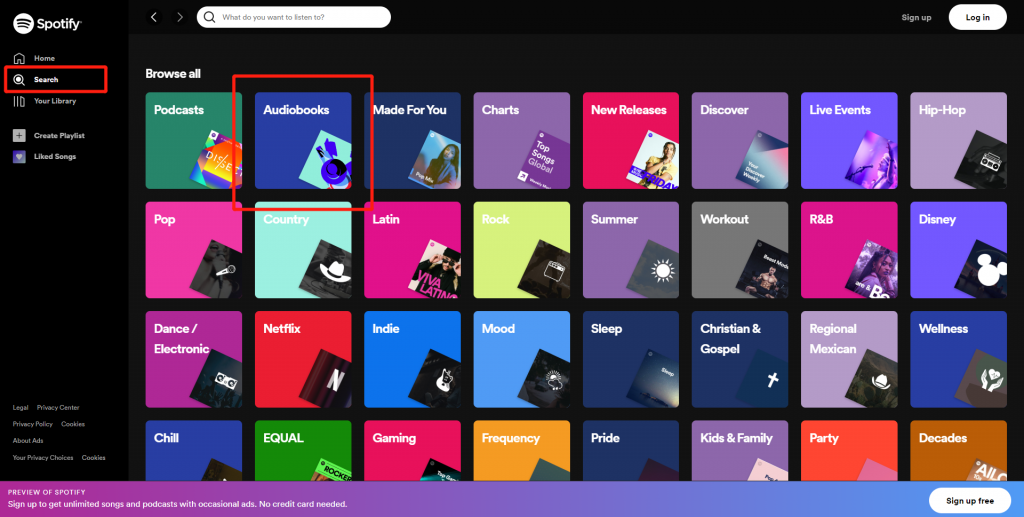
Task: Click the Create Playlist label
Action: point(59,136)
